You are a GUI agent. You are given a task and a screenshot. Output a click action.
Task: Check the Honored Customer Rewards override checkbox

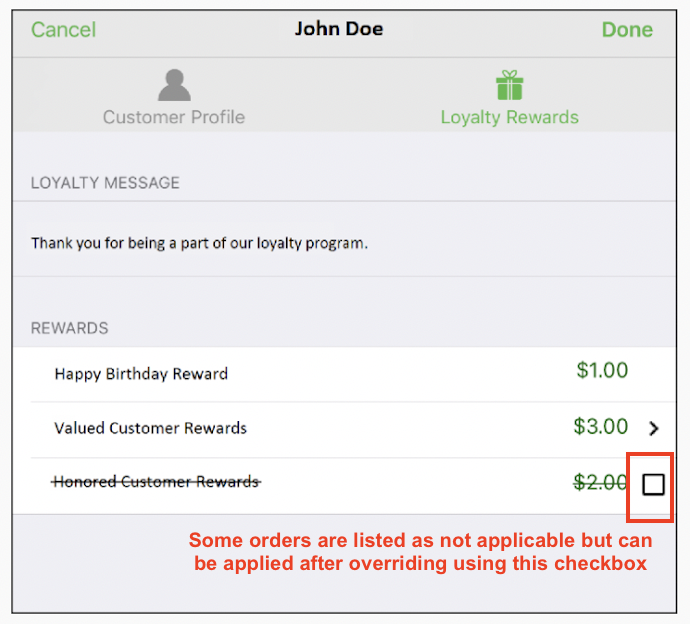point(653,485)
